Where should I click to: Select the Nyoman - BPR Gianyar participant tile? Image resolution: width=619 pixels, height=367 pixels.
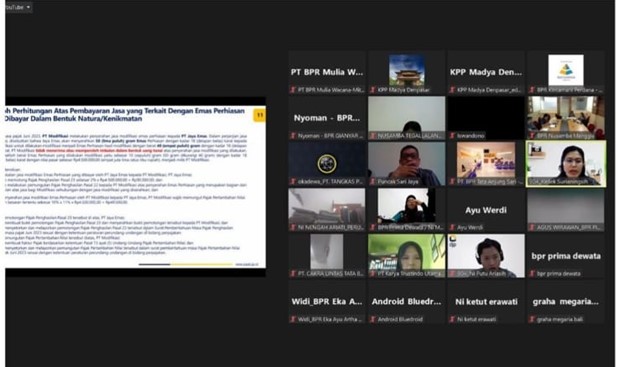(327, 118)
